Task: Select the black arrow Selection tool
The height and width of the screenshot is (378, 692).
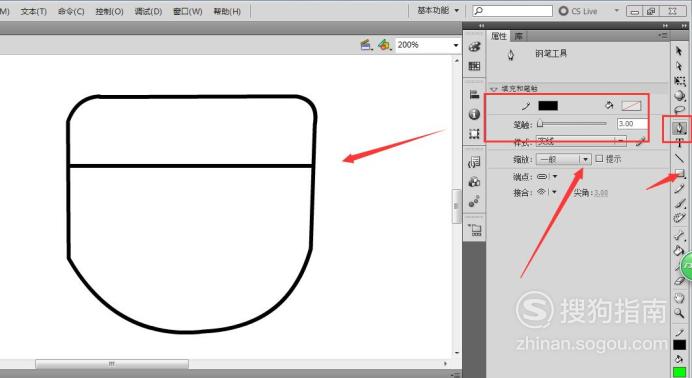Action: tap(679, 51)
